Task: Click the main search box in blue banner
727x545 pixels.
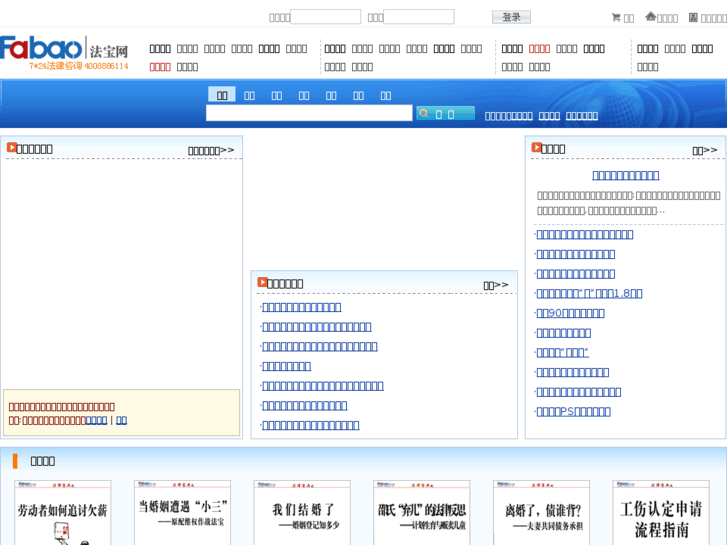Action: 309,113
